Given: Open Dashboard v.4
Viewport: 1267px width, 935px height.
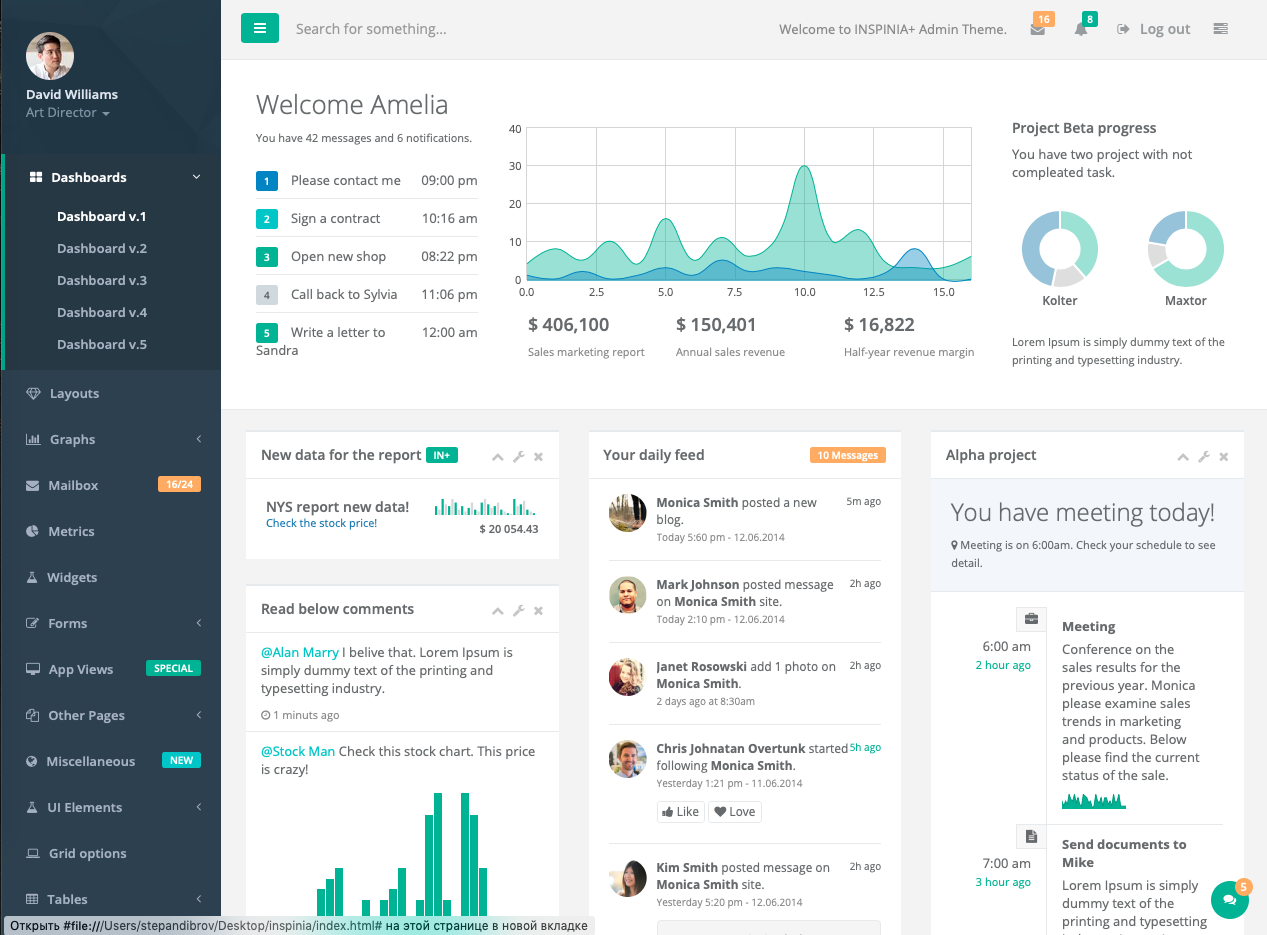Looking at the screenshot, I should 102,312.
